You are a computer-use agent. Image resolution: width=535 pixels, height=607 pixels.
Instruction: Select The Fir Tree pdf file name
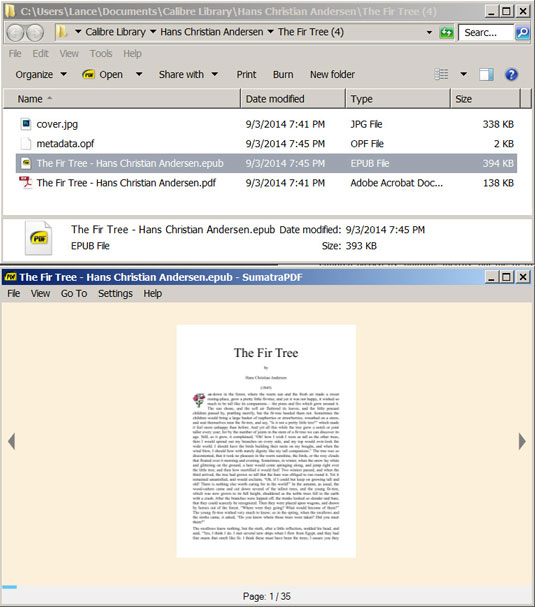[126, 183]
